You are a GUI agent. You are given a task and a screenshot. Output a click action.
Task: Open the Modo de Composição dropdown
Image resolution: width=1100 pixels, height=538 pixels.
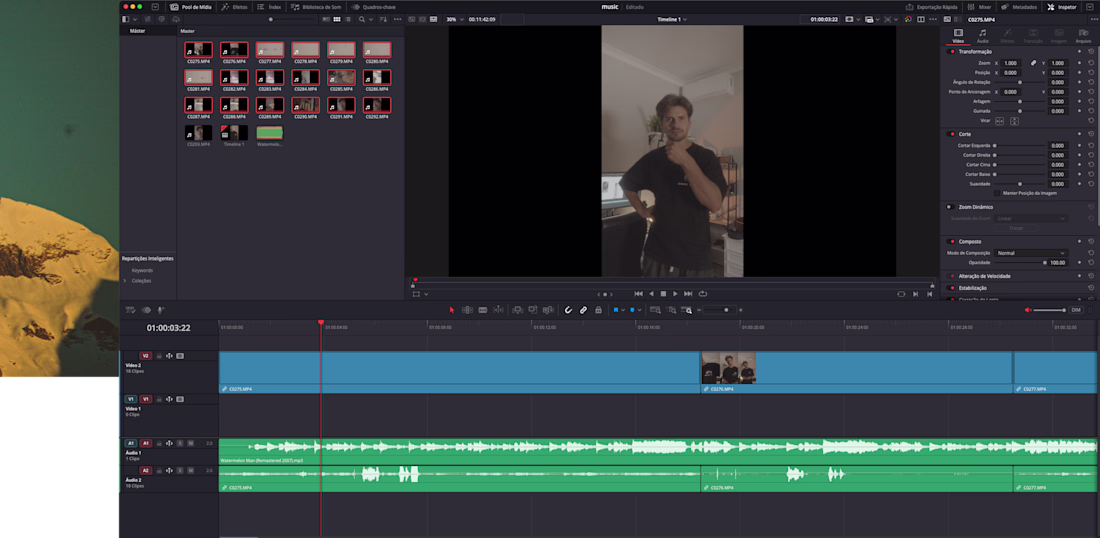[x=1031, y=253]
